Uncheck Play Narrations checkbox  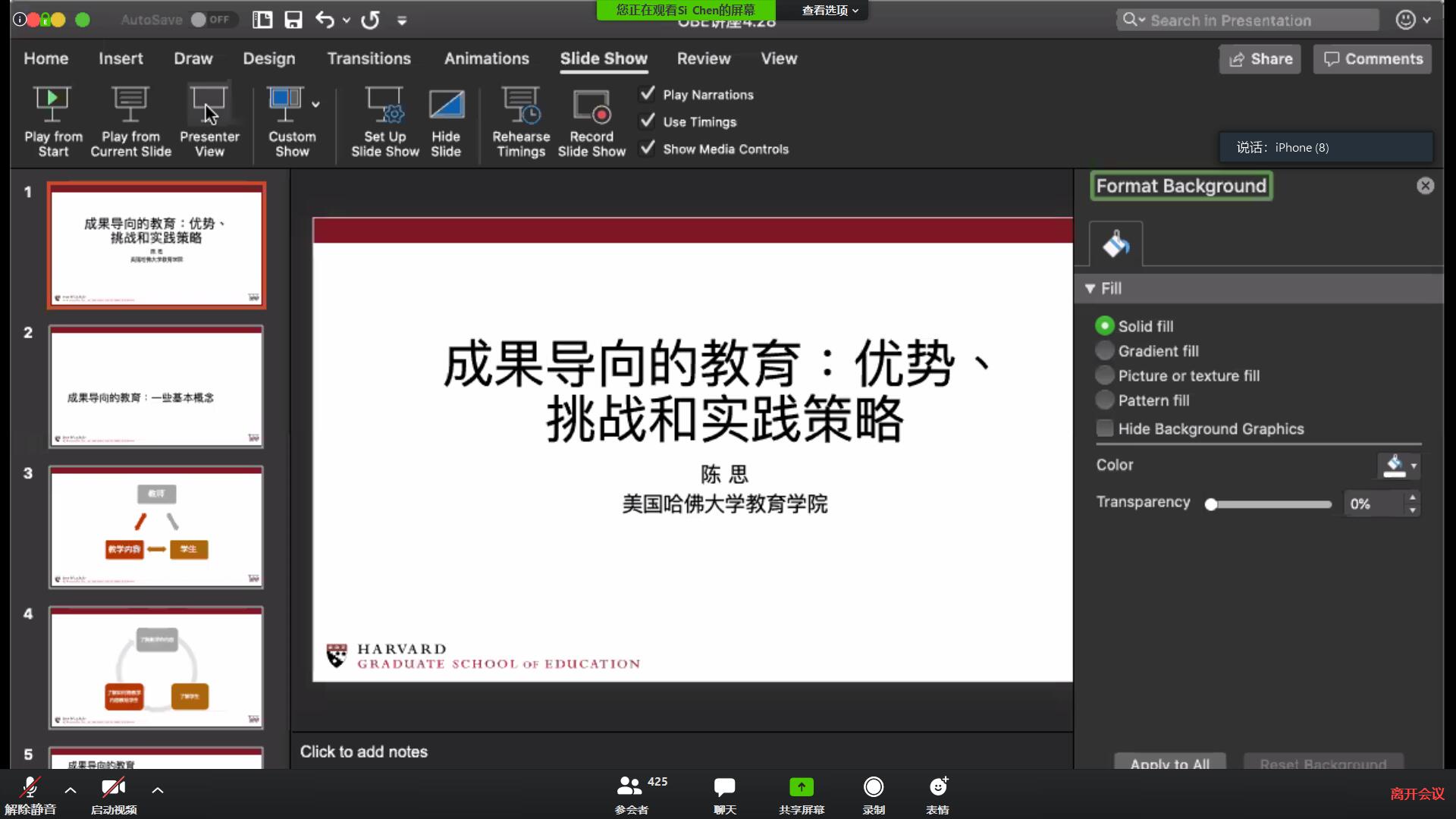click(x=648, y=94)
